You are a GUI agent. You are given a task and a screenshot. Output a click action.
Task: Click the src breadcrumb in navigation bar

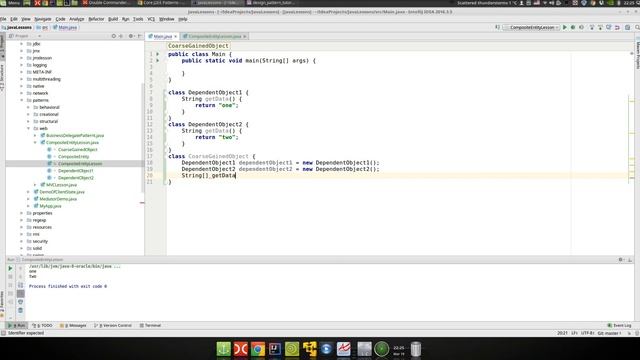point(42,27)
